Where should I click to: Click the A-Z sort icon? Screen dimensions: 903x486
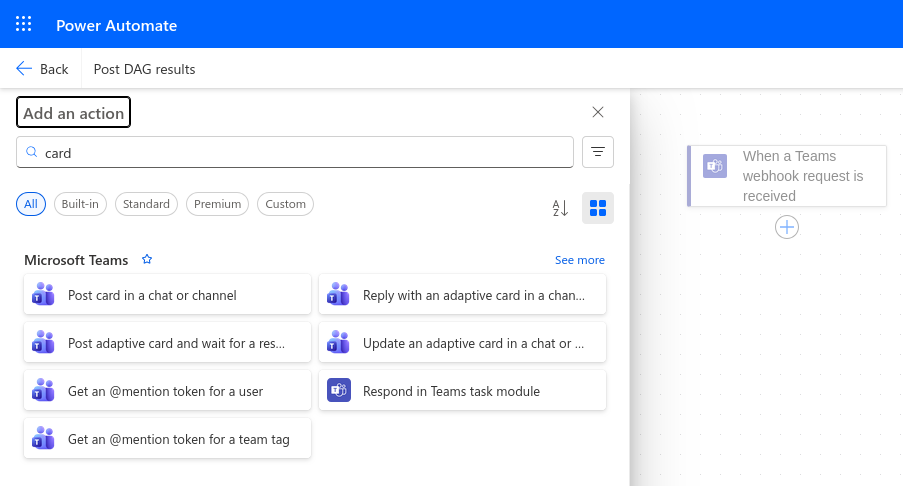(x=560, y=208)
